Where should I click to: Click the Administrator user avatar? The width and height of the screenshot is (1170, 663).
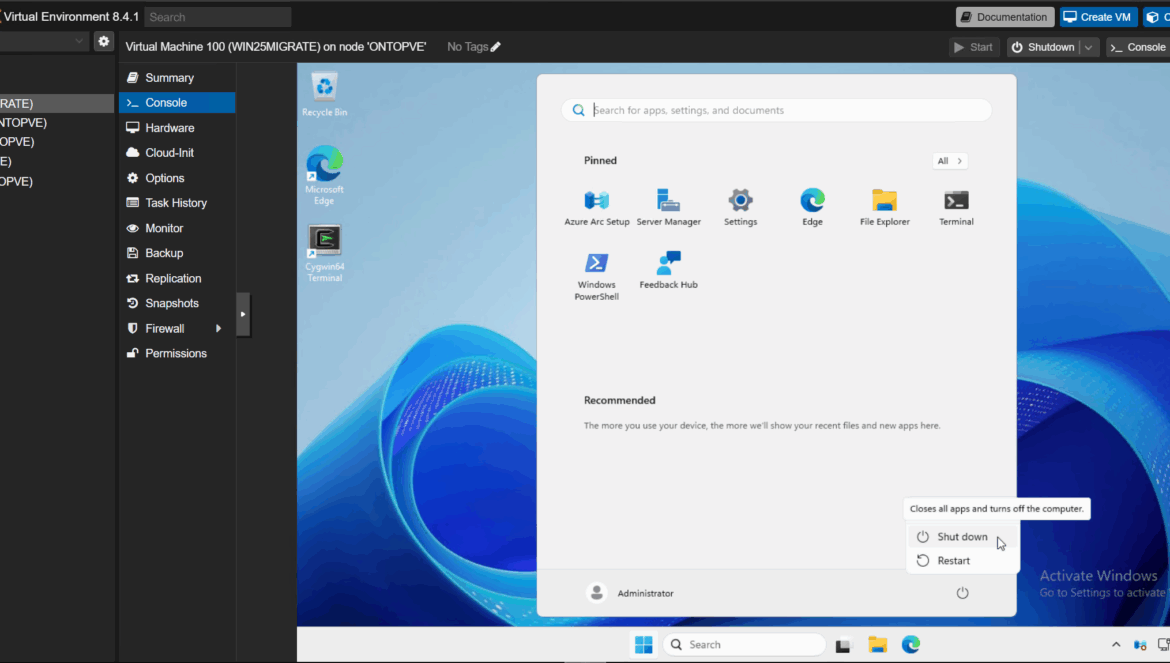(596, 593)
